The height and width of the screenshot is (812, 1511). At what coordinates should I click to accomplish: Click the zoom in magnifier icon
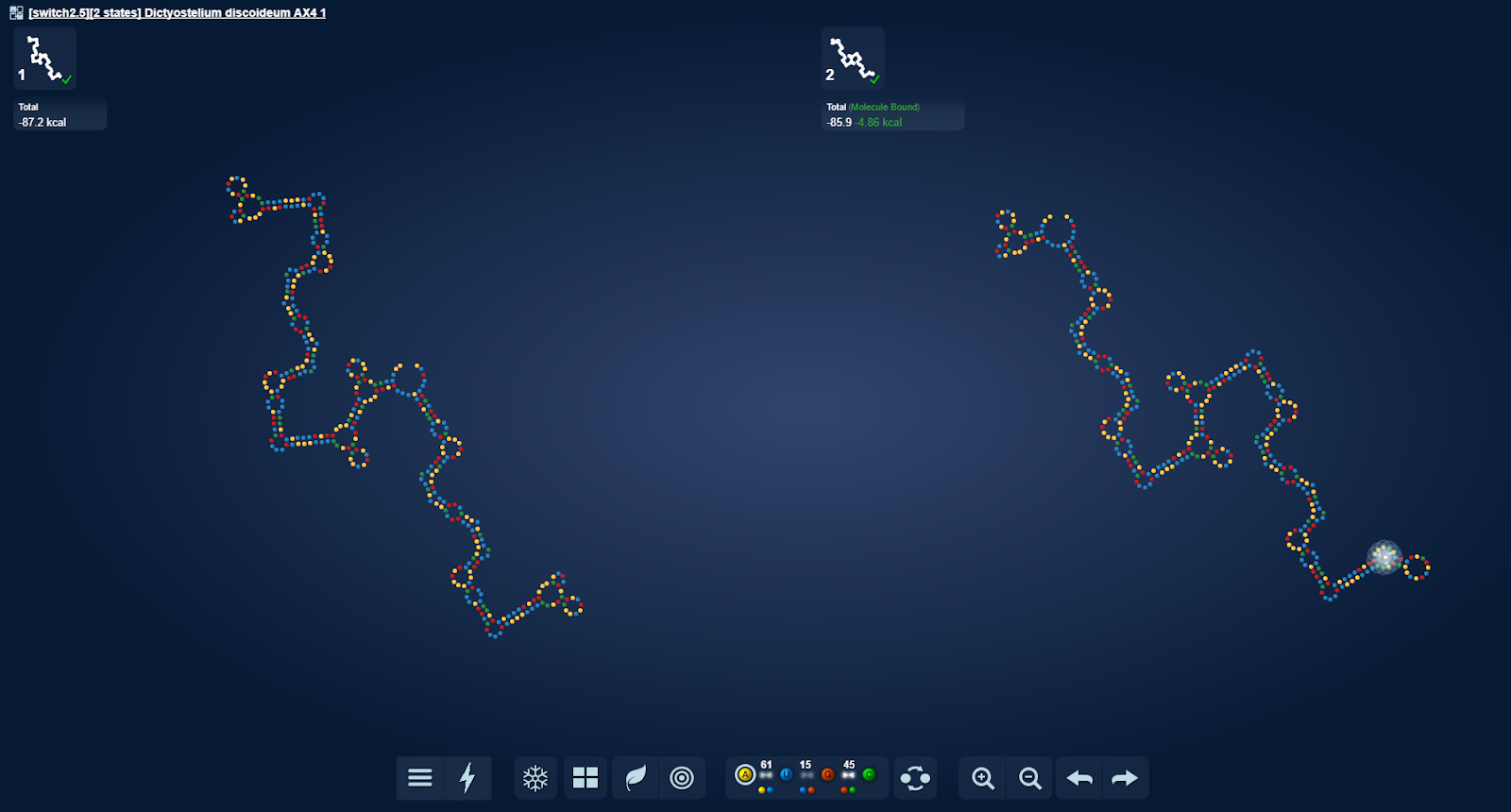(983, 778)
